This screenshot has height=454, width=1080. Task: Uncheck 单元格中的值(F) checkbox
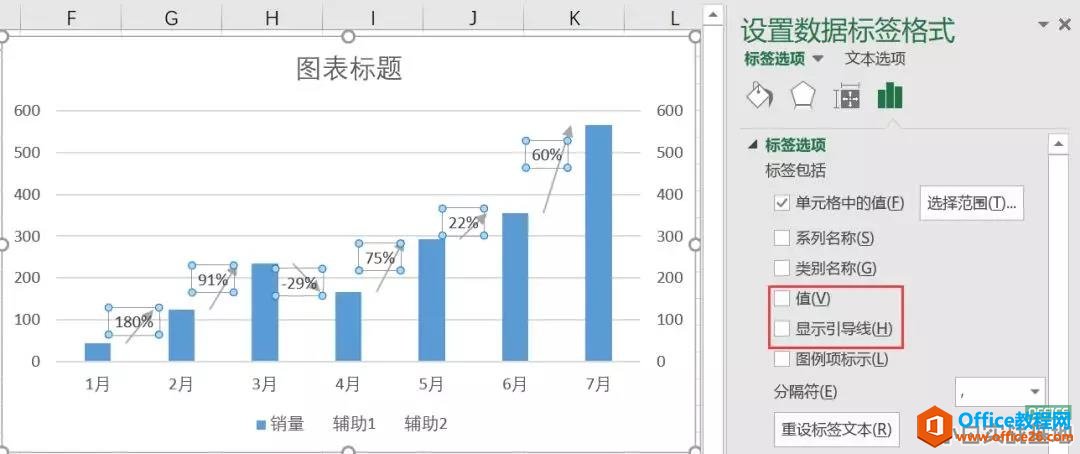pyautogui.click(x=782, y=203)
